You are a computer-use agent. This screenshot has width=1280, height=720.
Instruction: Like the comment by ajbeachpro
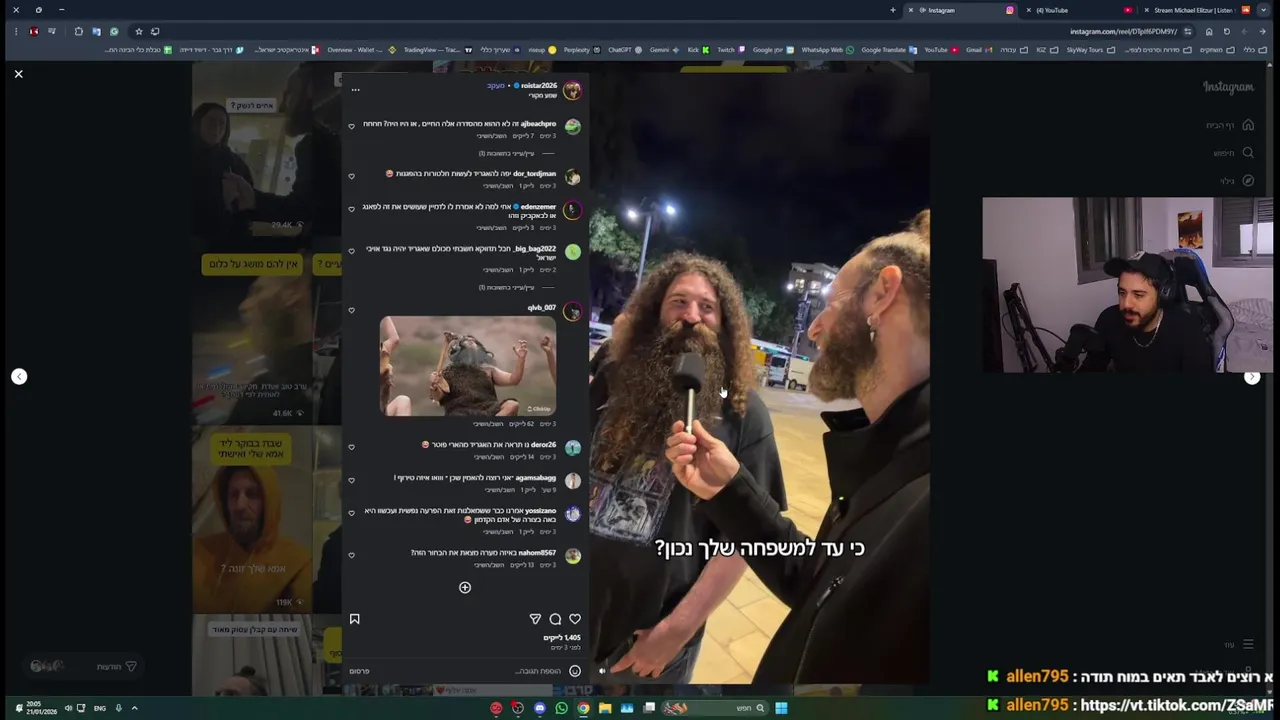pyautogui.click(x=351, y=126)
